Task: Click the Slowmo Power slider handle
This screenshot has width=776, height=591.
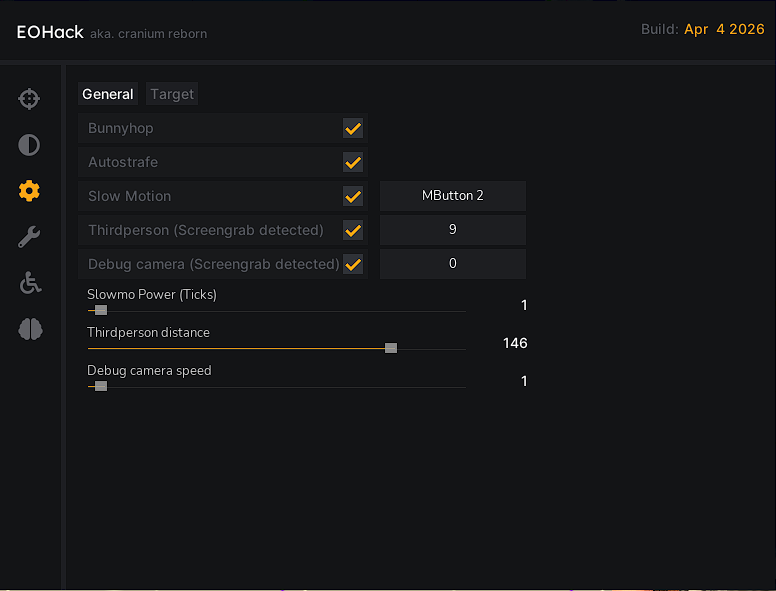Action: (x=101, y=310)
